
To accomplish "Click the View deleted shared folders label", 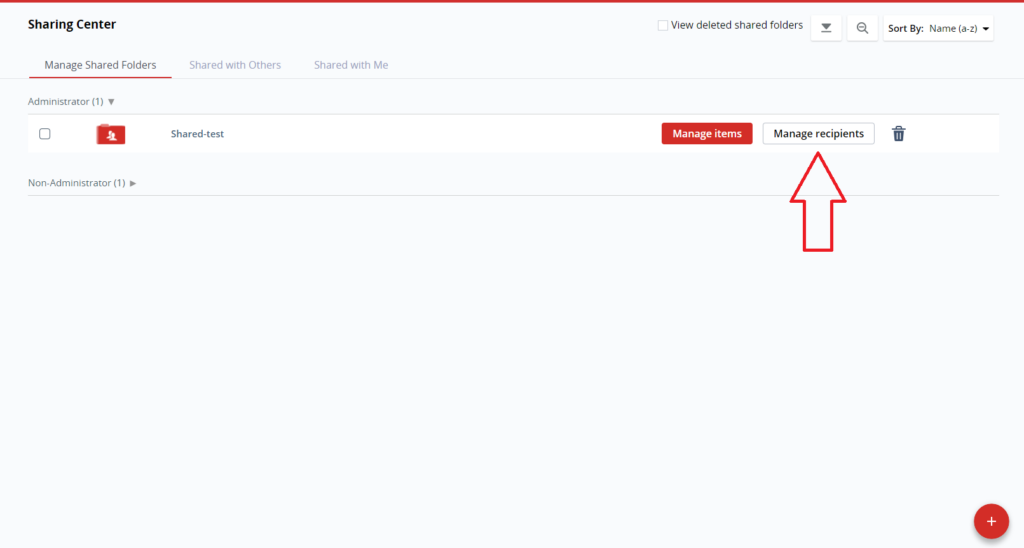I will [737, 26].
